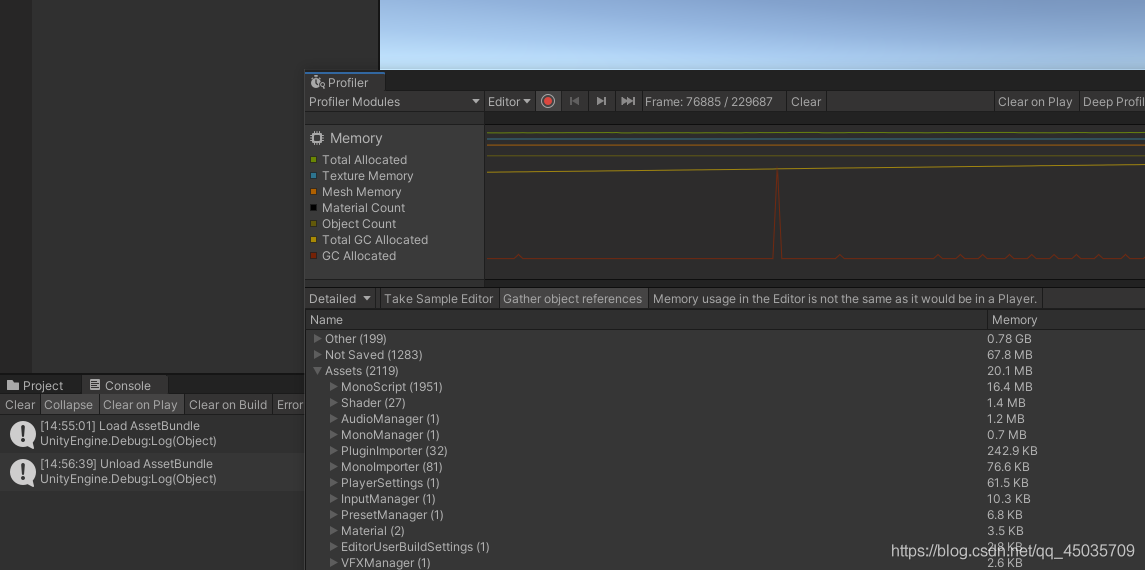Jump to the current last frame
The height and width of the screenshot is (570, 1145).
point(627,101)
